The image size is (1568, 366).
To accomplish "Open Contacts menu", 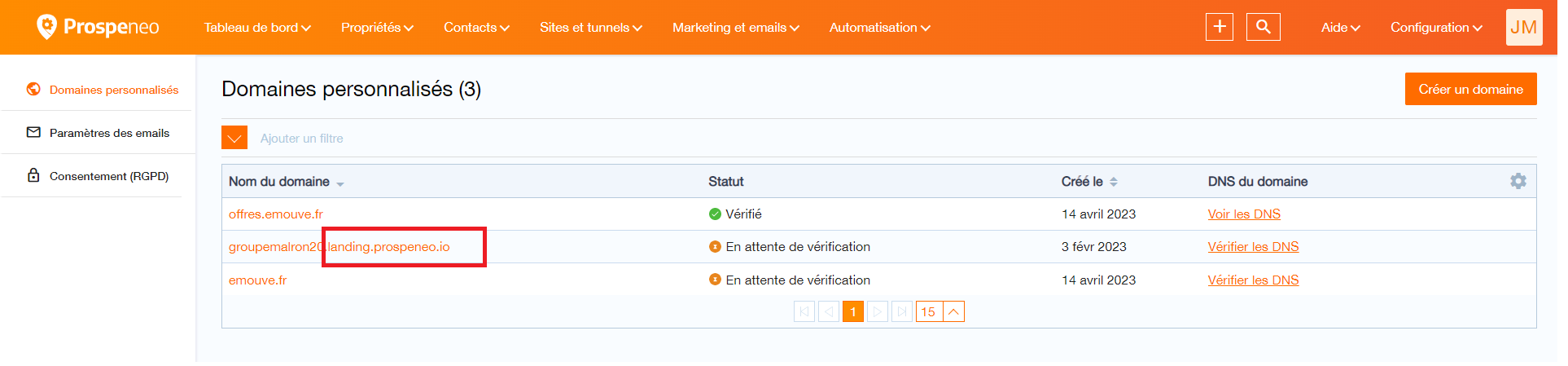I will (x=476, y=27).
